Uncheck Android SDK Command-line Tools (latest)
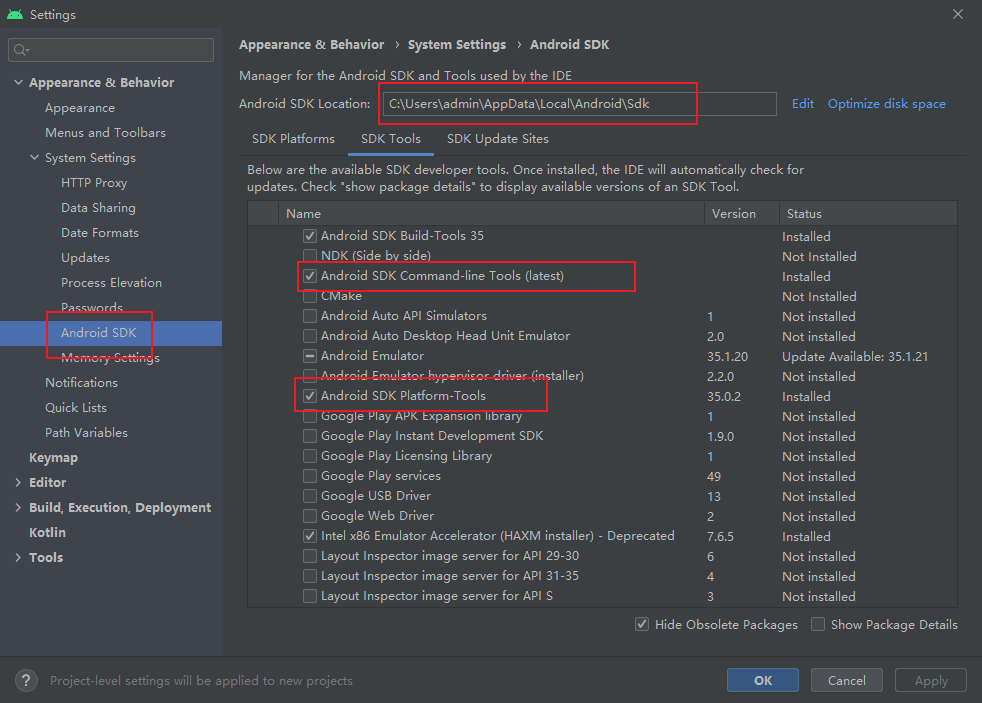Viewport: 982px width, 703px height. [x=309, y=275]
